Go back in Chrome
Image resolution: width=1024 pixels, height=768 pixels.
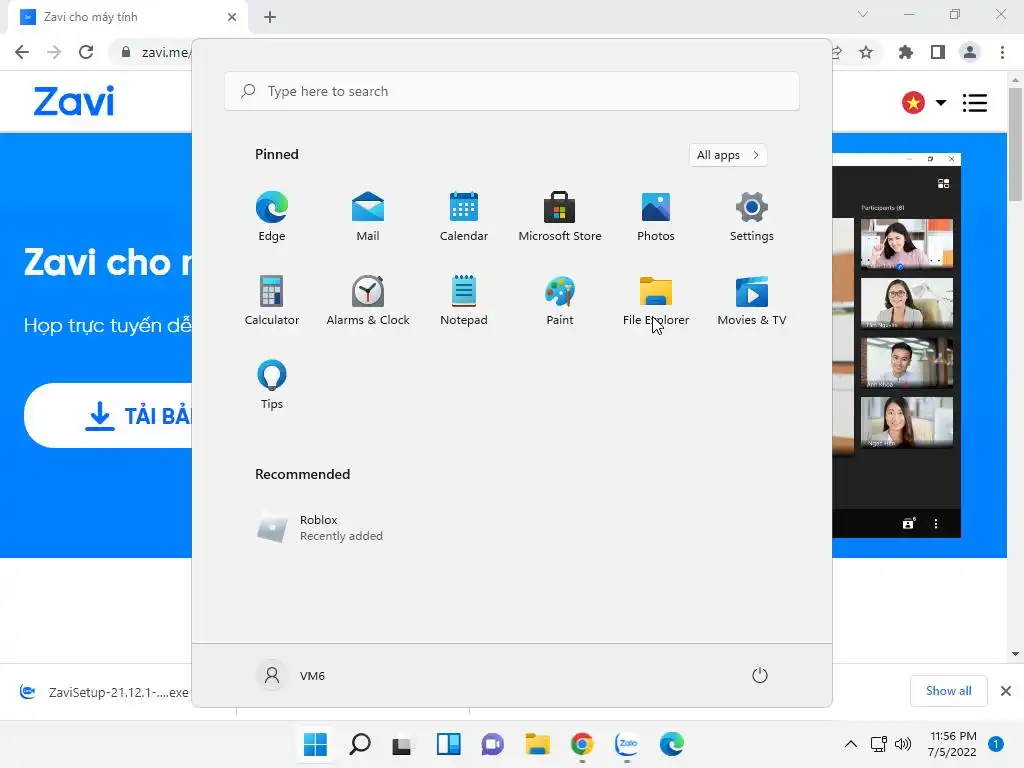[x=22, y=52]
